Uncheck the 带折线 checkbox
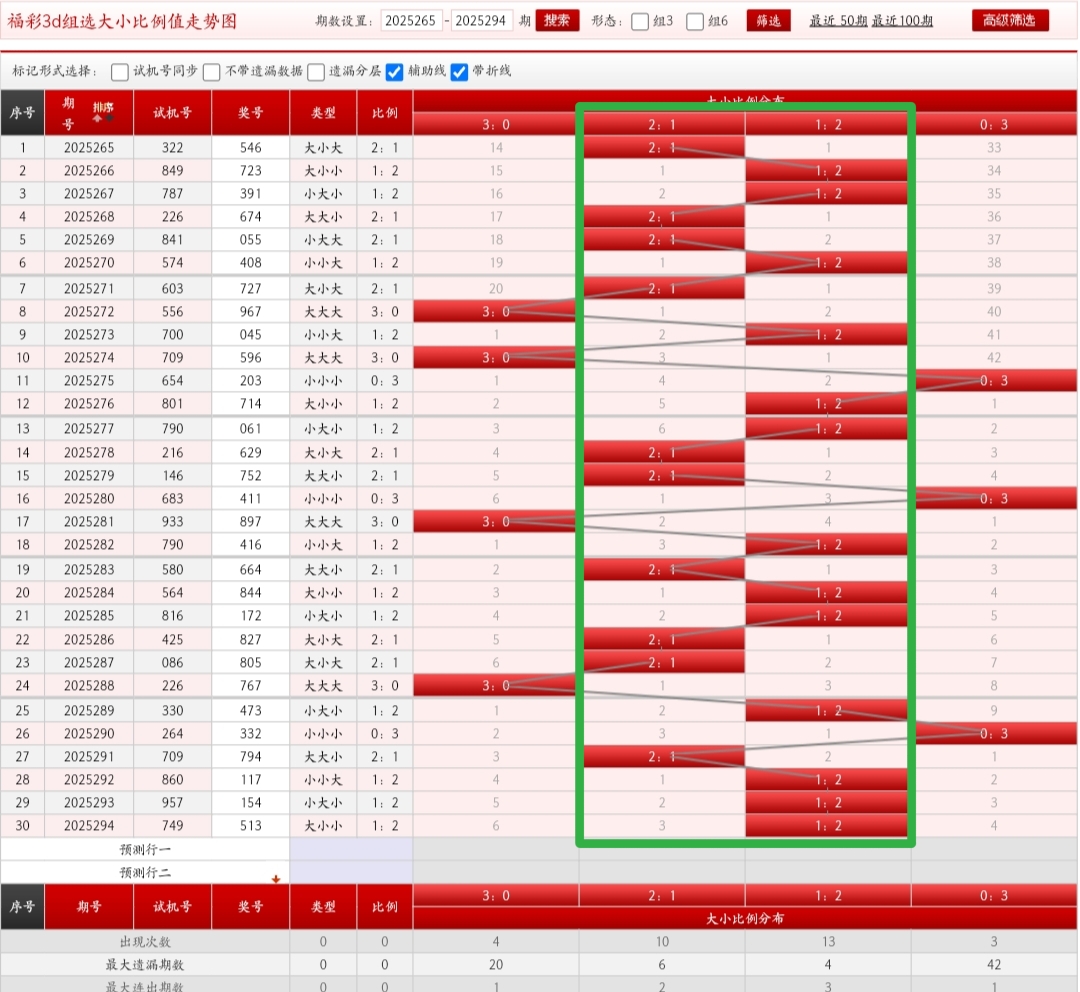 pyautogui.click(x=460, y=72)
